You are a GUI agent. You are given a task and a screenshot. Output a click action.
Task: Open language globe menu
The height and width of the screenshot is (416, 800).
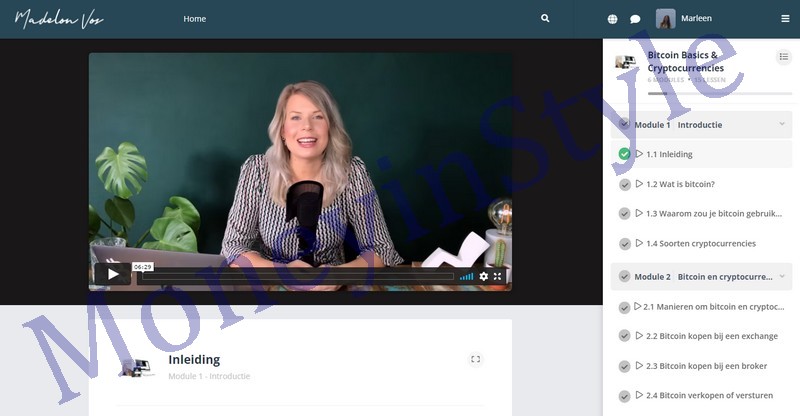pos(613,19)
